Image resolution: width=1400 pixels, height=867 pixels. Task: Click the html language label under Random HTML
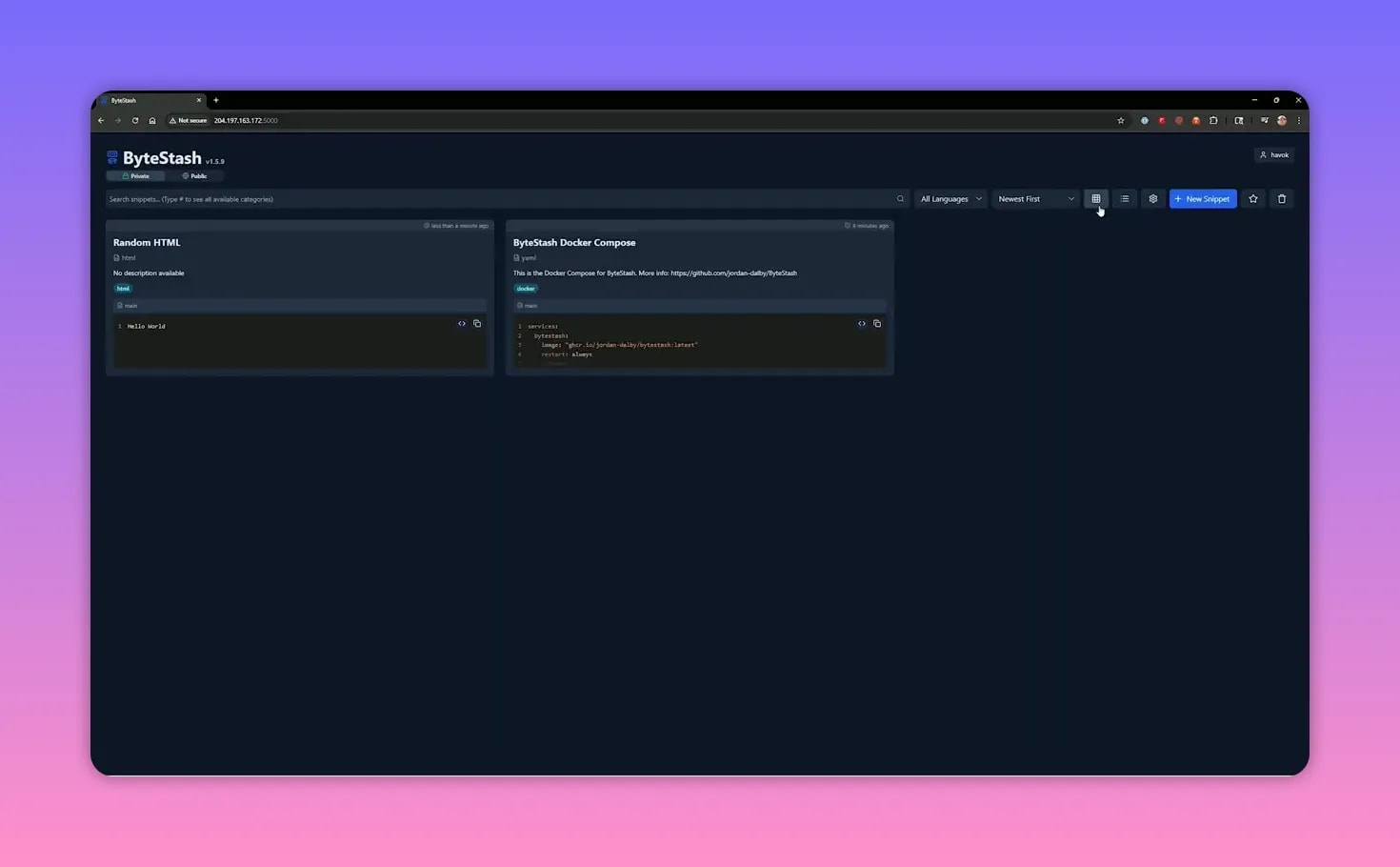[x=125, y=258]
